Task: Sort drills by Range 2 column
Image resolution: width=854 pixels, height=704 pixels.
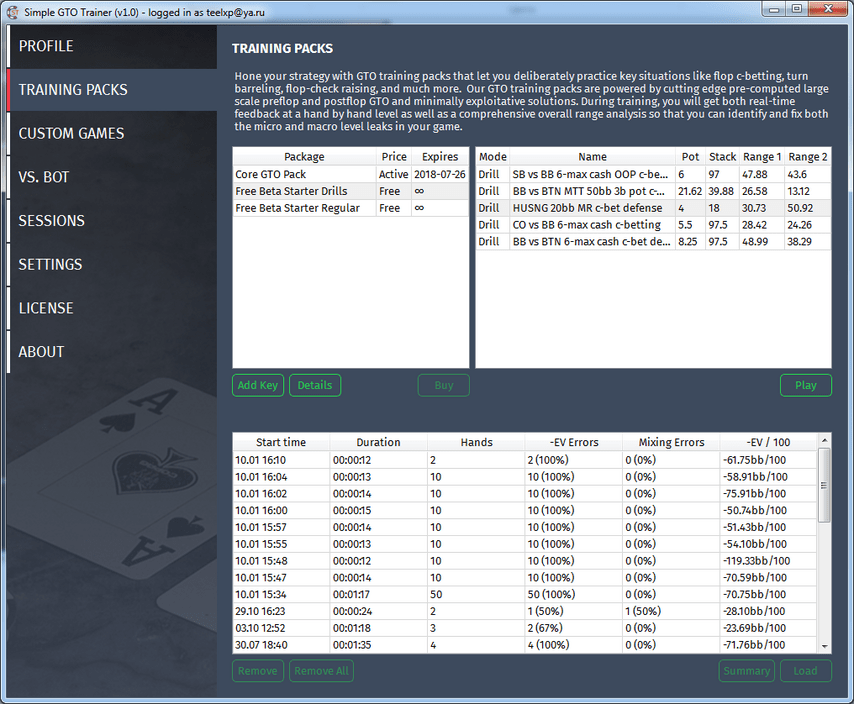Action: coord(808,157)
